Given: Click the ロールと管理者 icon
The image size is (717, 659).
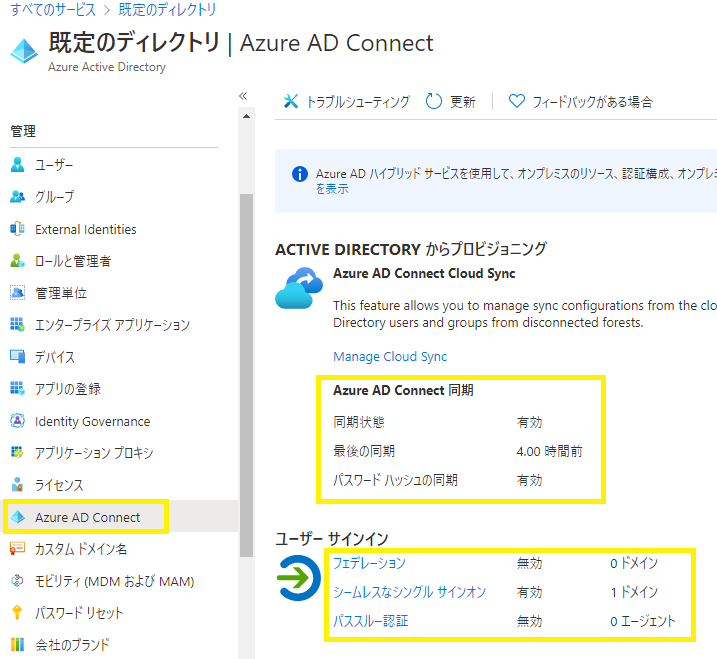Looking at the screenshot, I should pos(17,261).
